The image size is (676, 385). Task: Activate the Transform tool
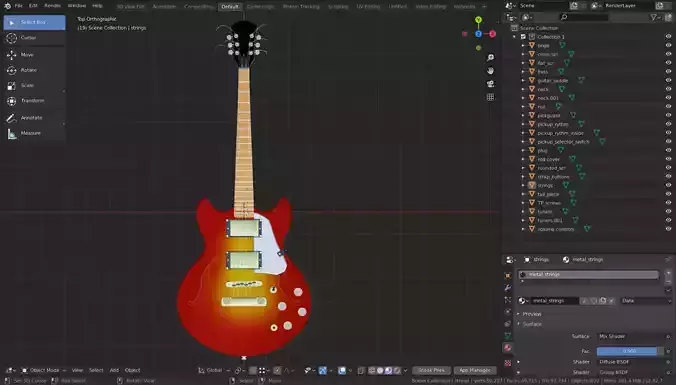[x=34, y=100]
